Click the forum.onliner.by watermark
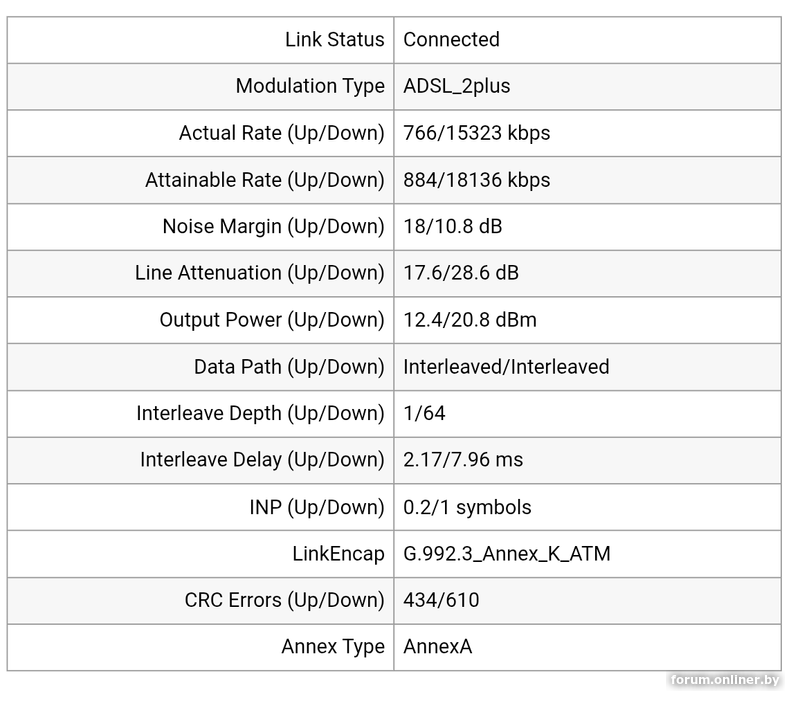This screenshot has height=701, width=800. 724,680
